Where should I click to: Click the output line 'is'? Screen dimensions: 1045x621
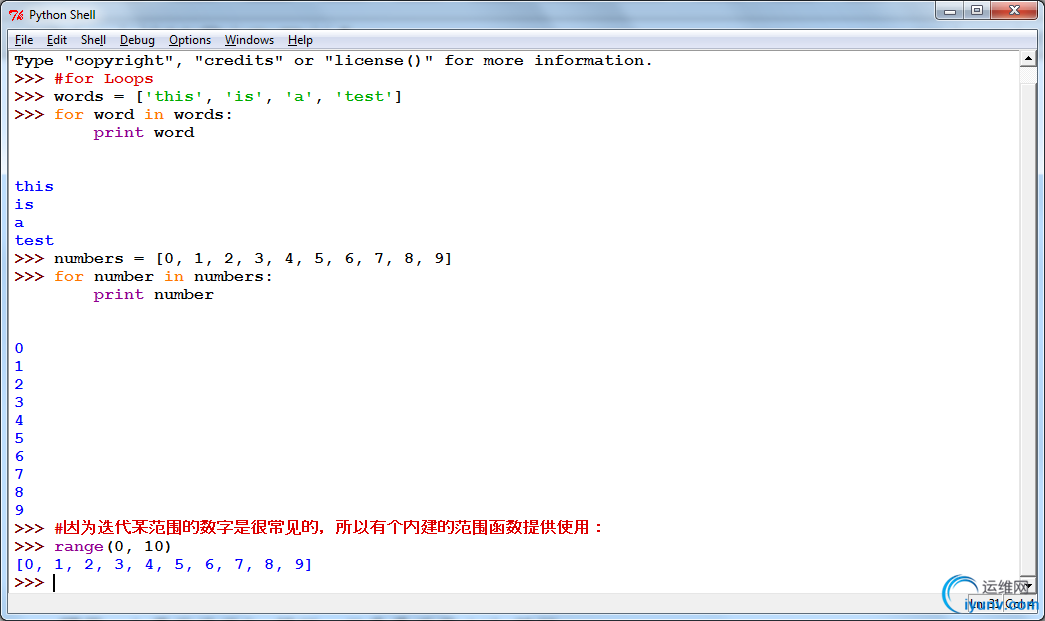pyautogui.click(x=24, y=205)
